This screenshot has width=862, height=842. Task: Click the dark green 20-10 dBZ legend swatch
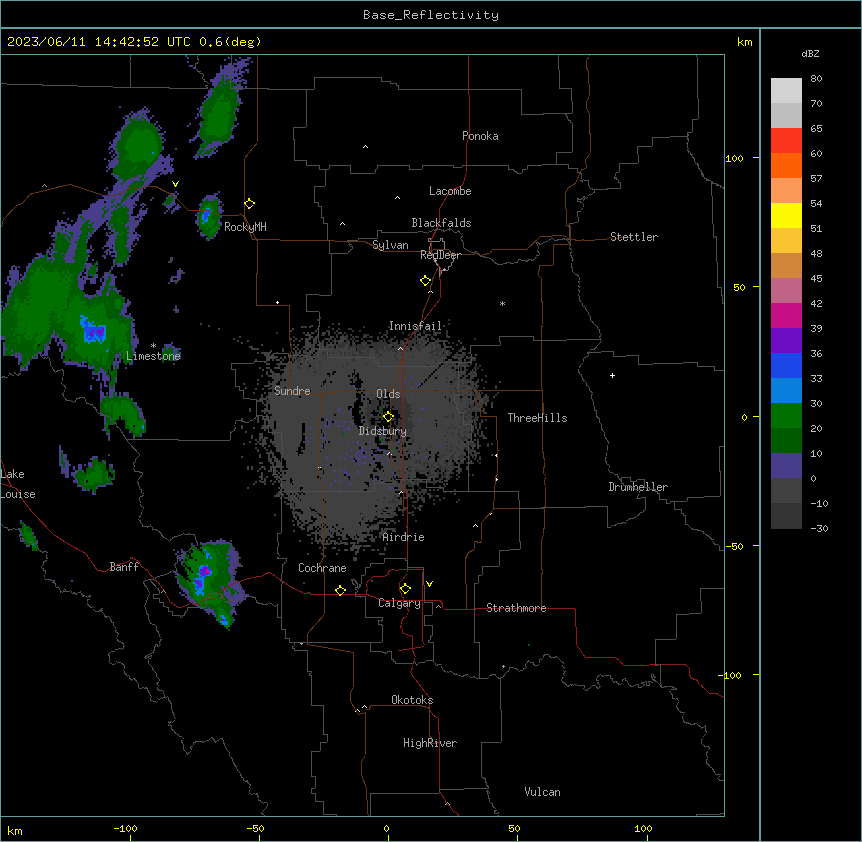[786, 441]
